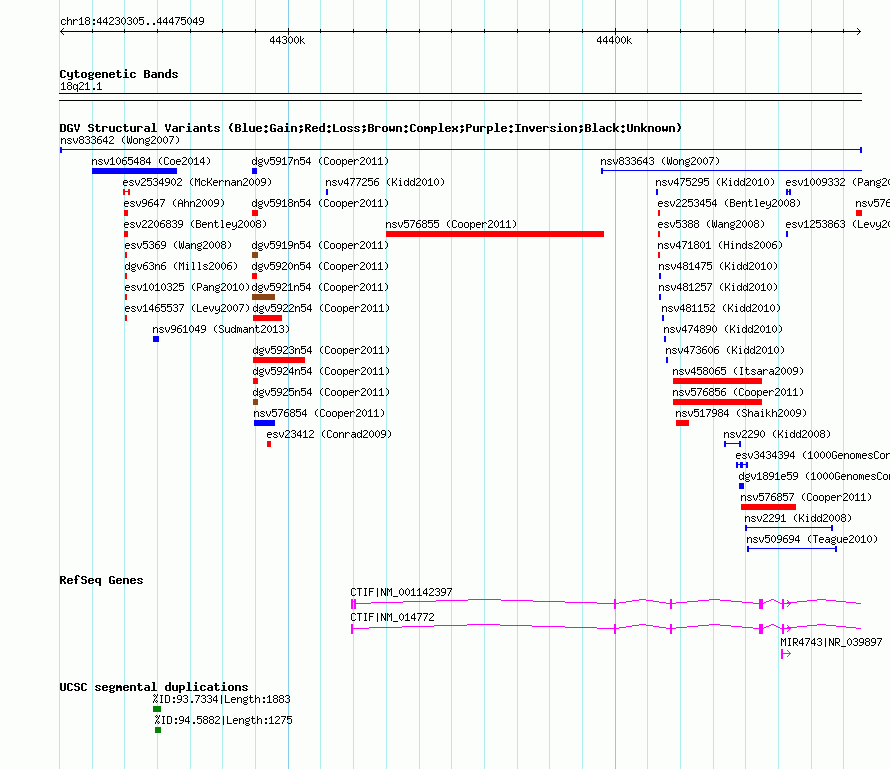890x769 pixels.
Task: Open dgv5925n54 (Cooper2011) label
Action: click(x=321, y=392)
